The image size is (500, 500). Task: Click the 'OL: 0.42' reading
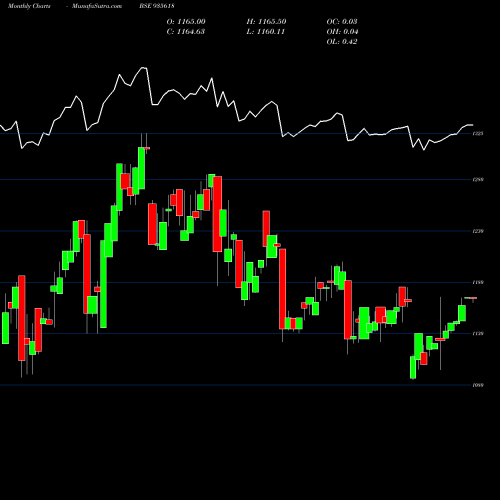[x=342, y=42]
